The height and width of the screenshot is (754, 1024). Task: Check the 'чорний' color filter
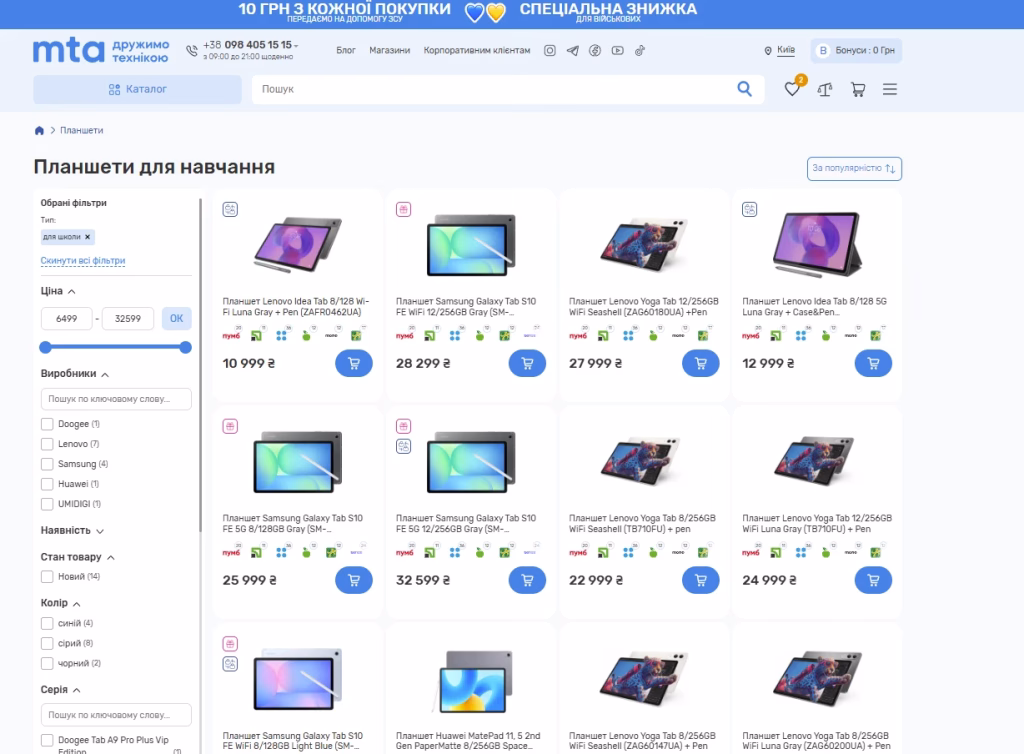pyautogui.click(x=47, y=663)
